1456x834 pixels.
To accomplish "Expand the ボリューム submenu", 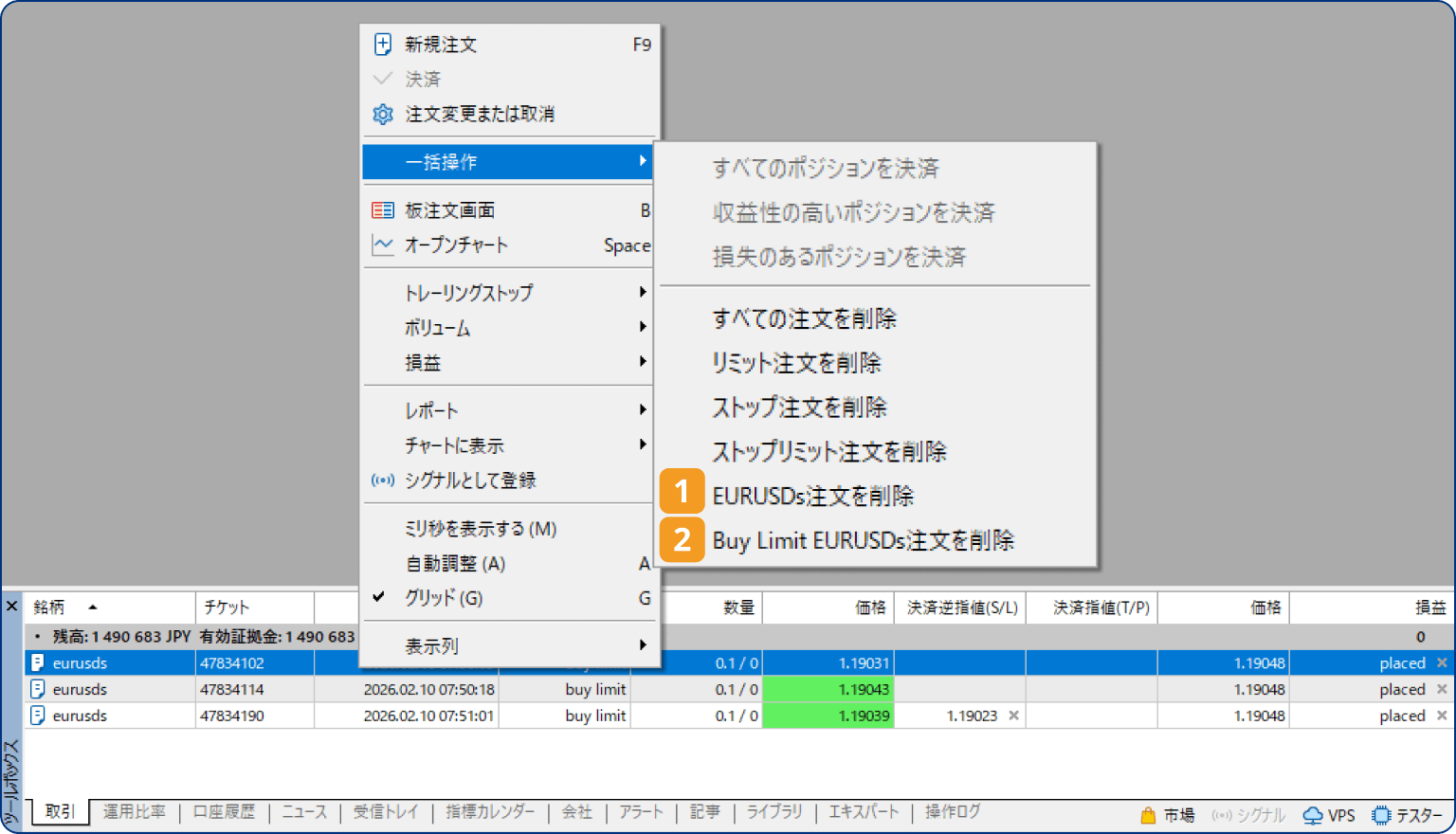I will (436, 327).
